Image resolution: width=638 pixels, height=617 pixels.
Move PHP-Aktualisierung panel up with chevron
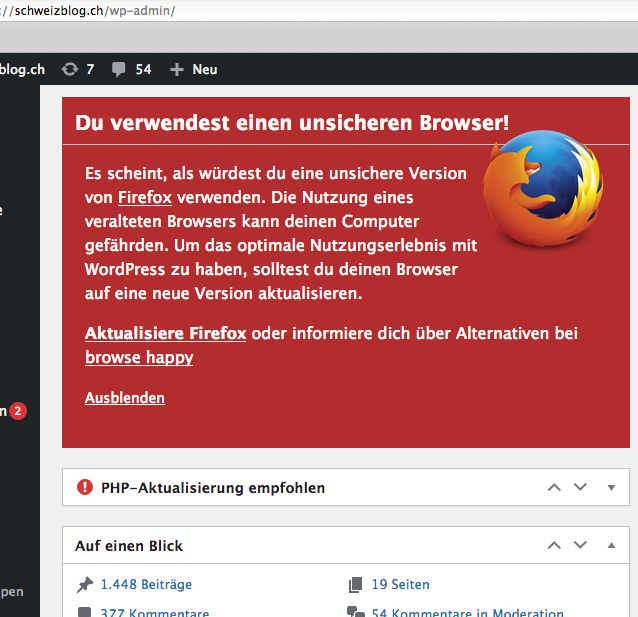(x=554, y=487)
